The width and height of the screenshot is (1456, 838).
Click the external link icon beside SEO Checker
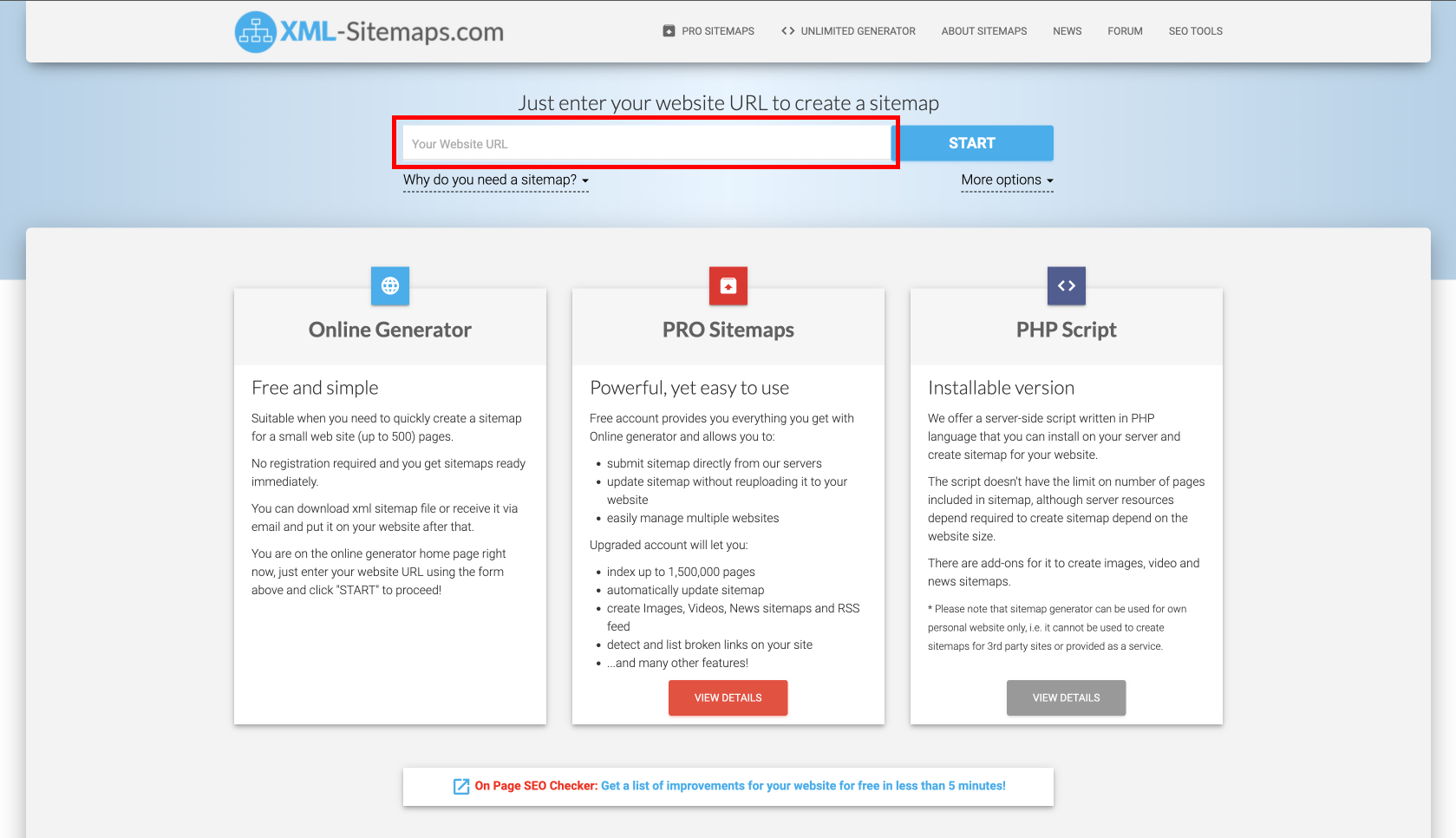[x=461, y=787]
